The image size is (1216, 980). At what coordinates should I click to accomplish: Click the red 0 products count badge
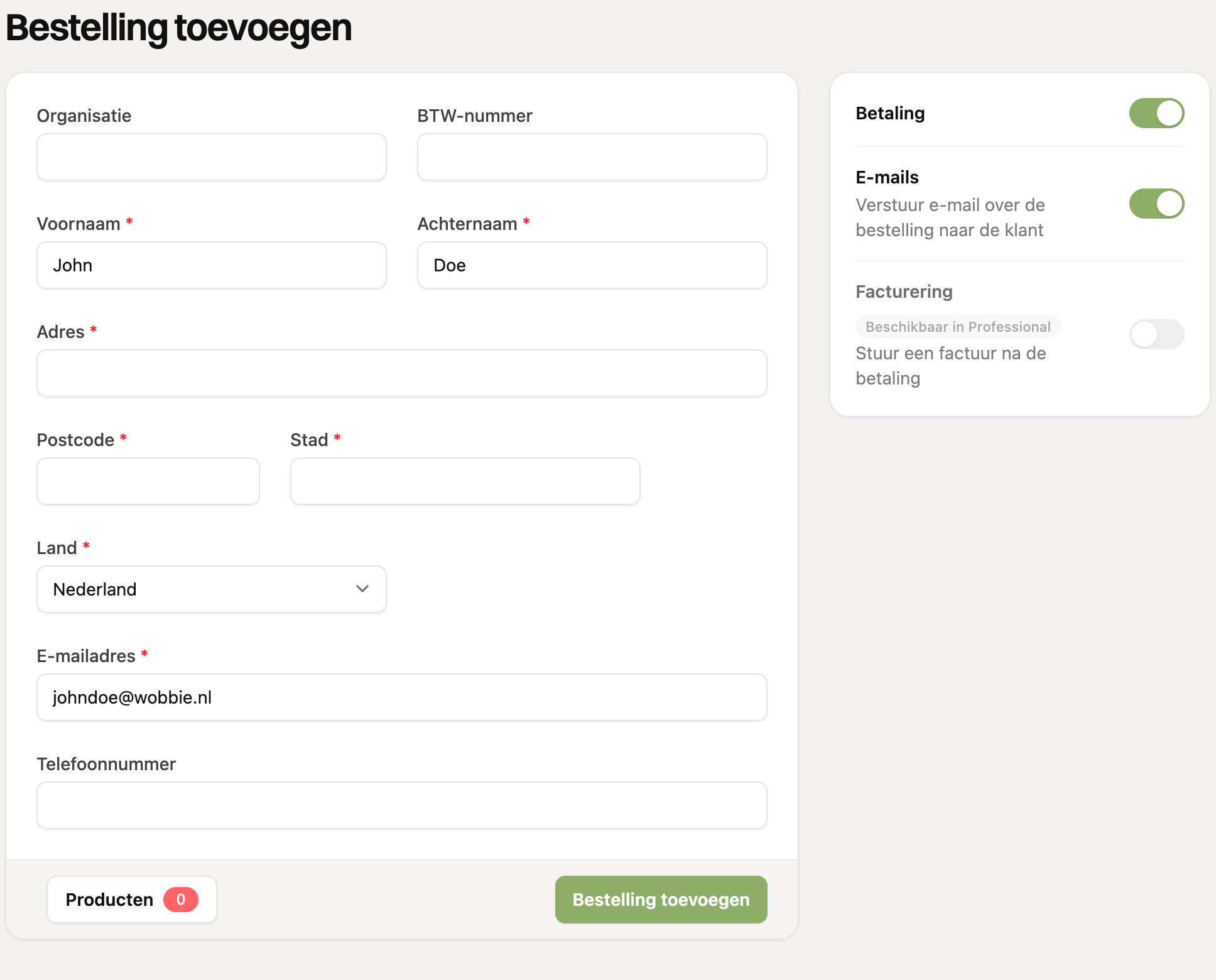pyautogui.click(x=181, y=900)
